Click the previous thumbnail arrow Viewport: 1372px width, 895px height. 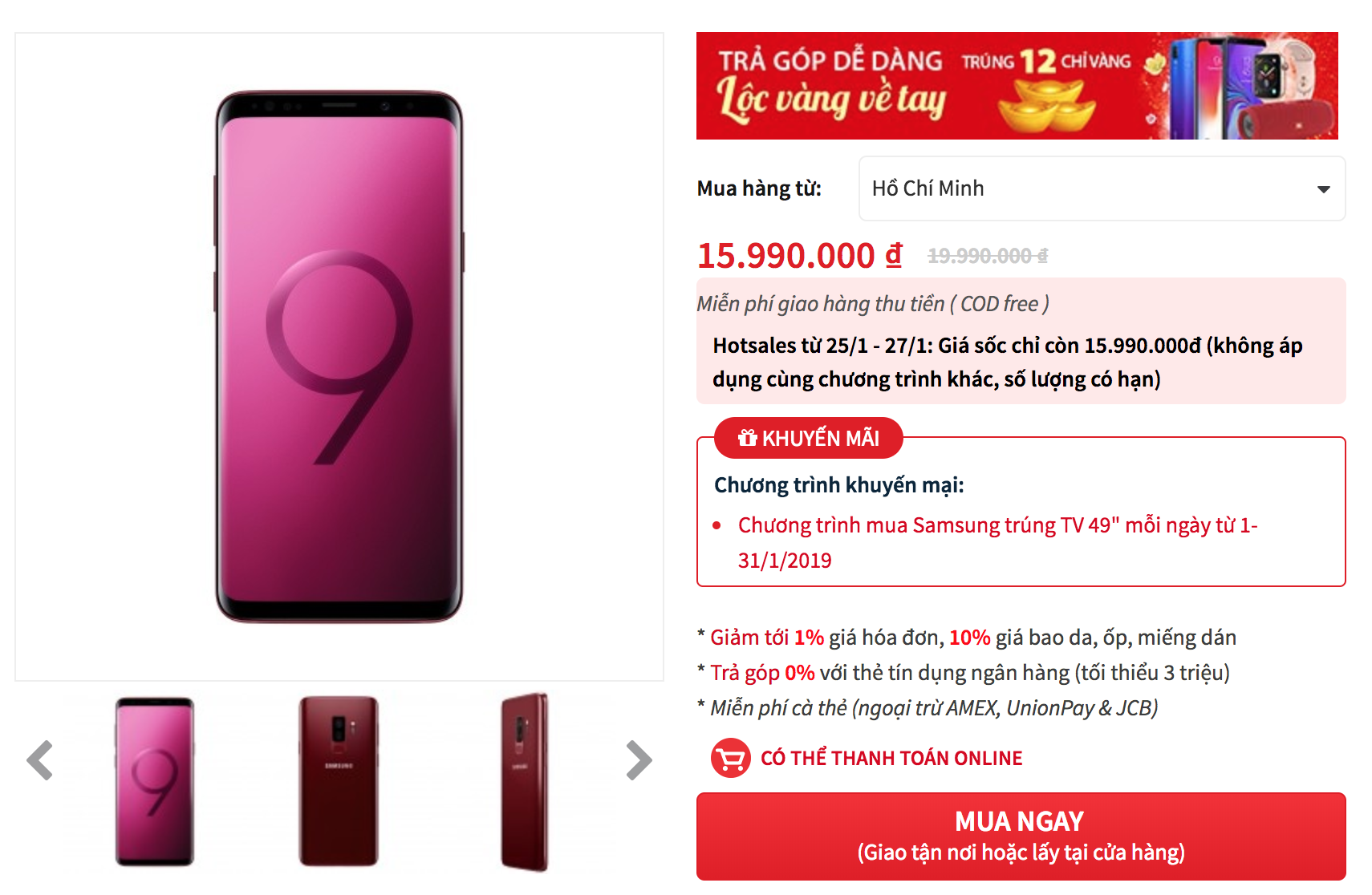(39, 759)
